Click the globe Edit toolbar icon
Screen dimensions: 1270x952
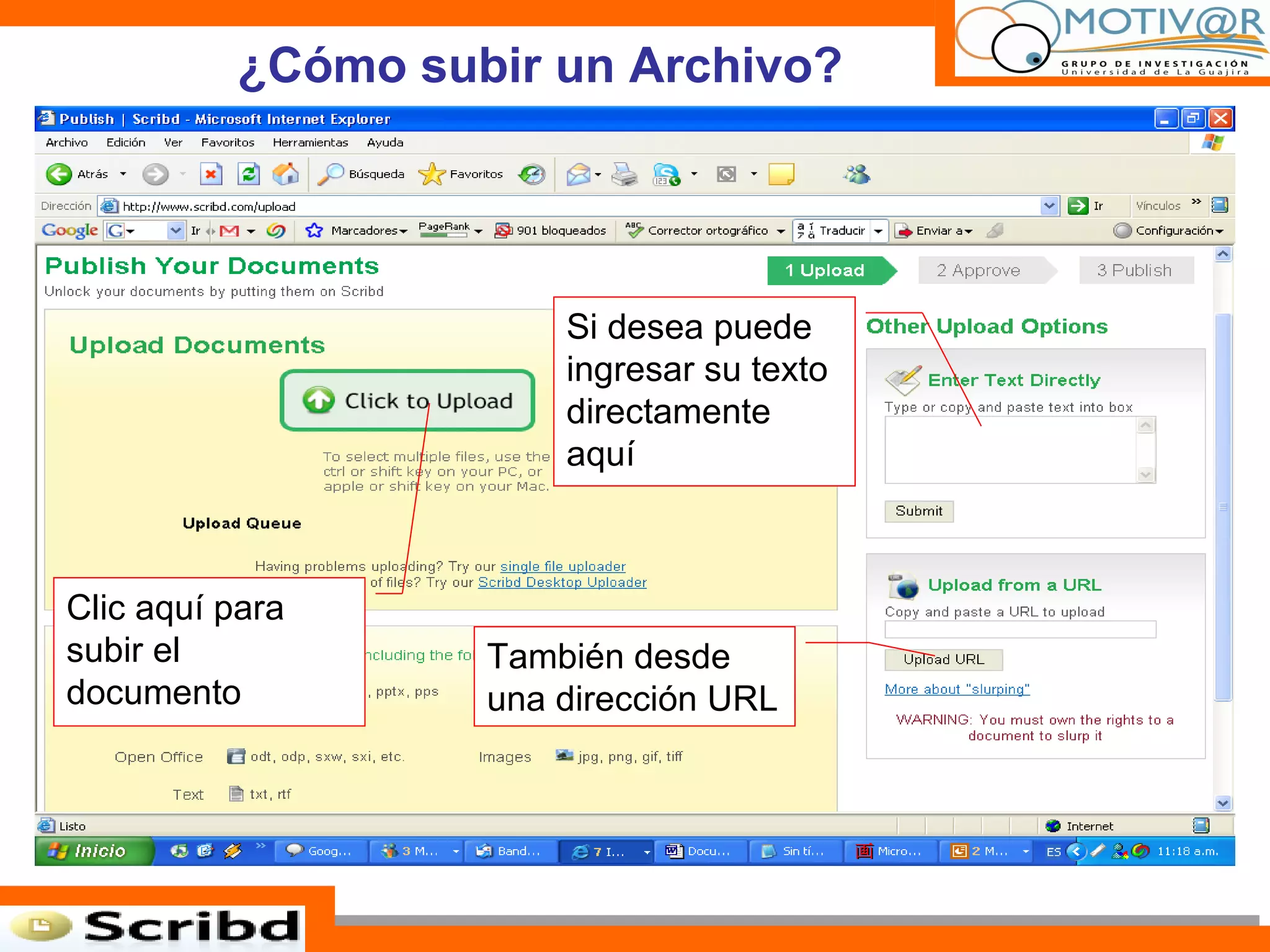point(667,174)
